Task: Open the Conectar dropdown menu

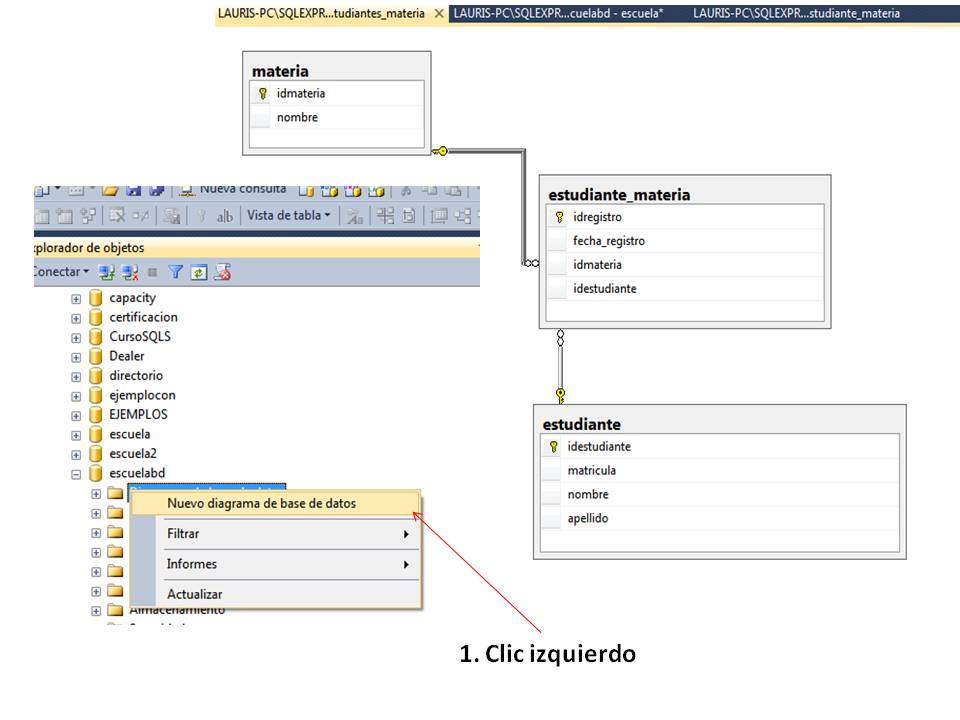Action: (85, 271)
